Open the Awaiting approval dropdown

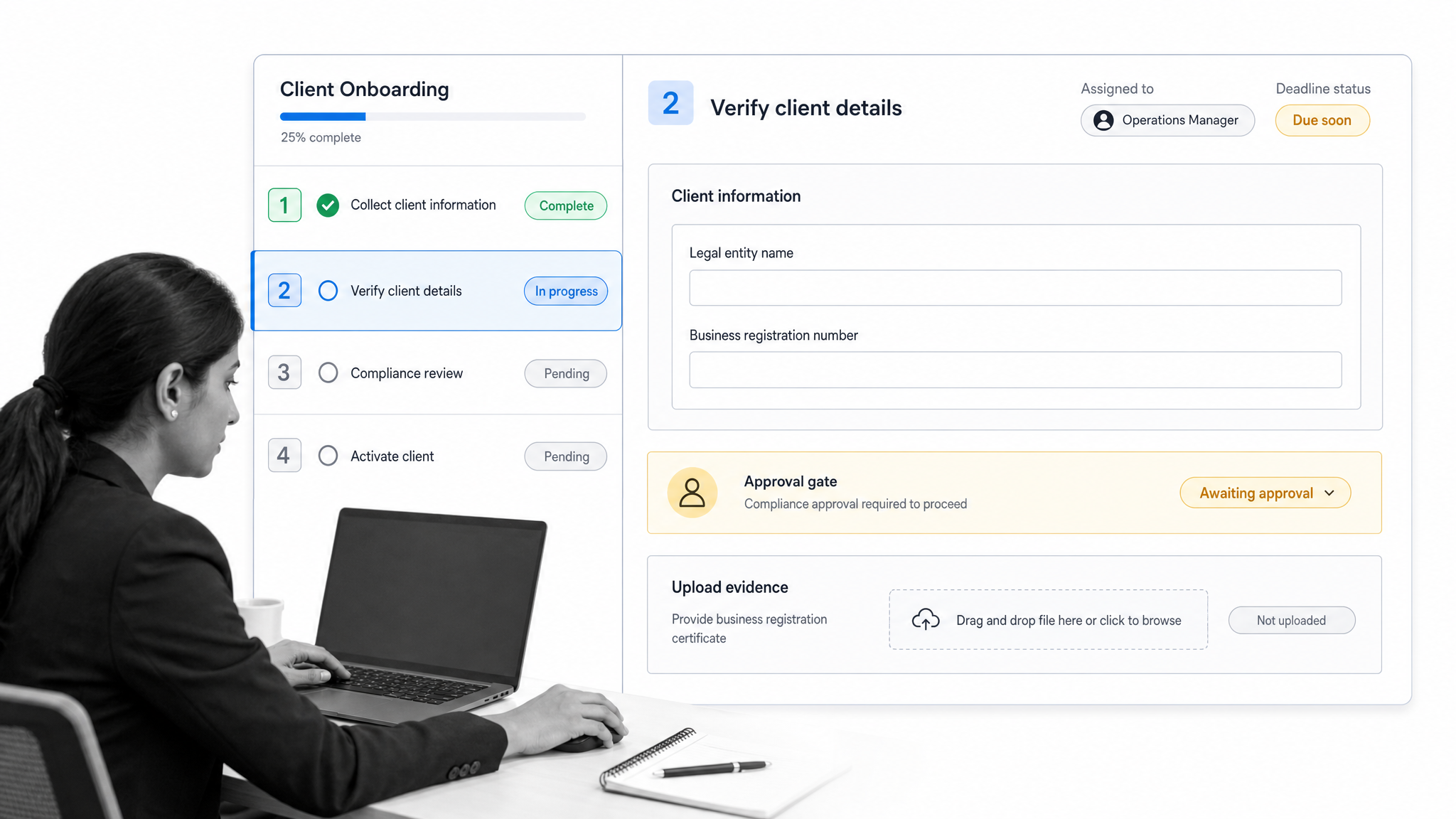1265,493
